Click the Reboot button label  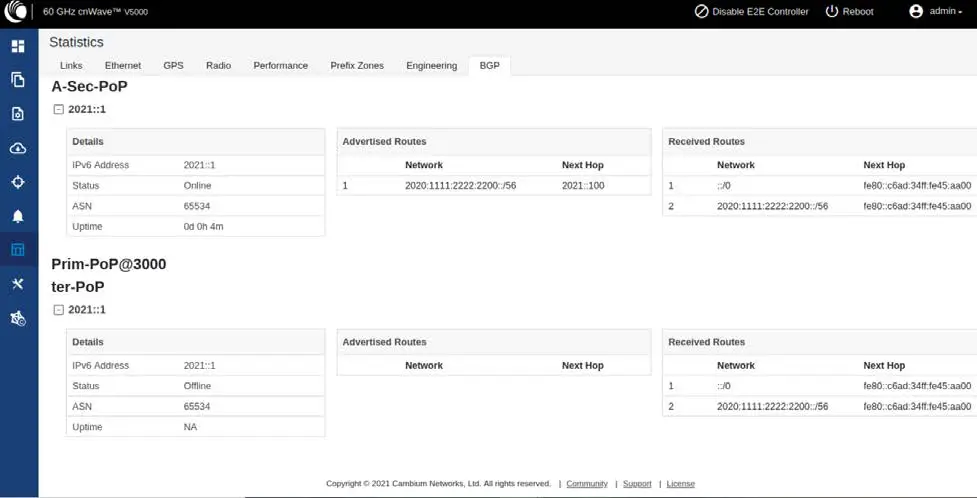[x=858, y=11]
